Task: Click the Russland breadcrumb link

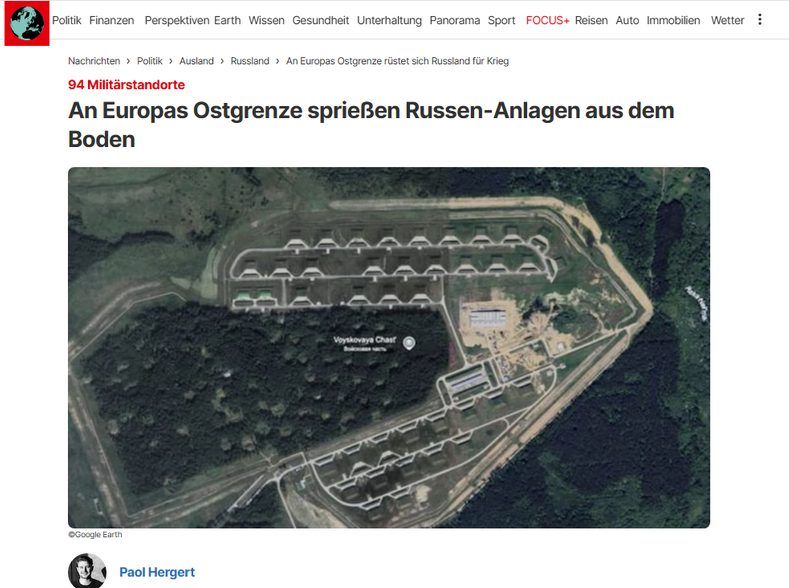Action: tap(250, 61)
